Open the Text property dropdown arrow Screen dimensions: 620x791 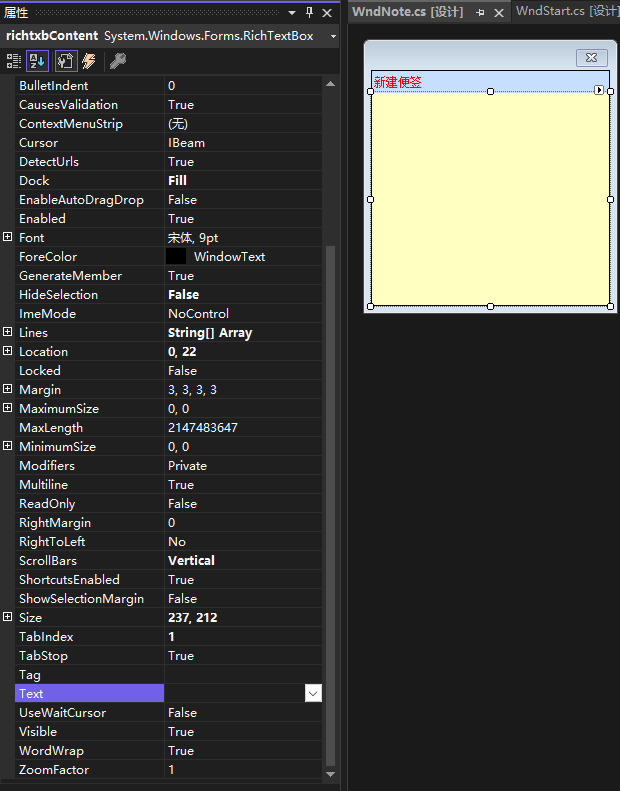313,693
